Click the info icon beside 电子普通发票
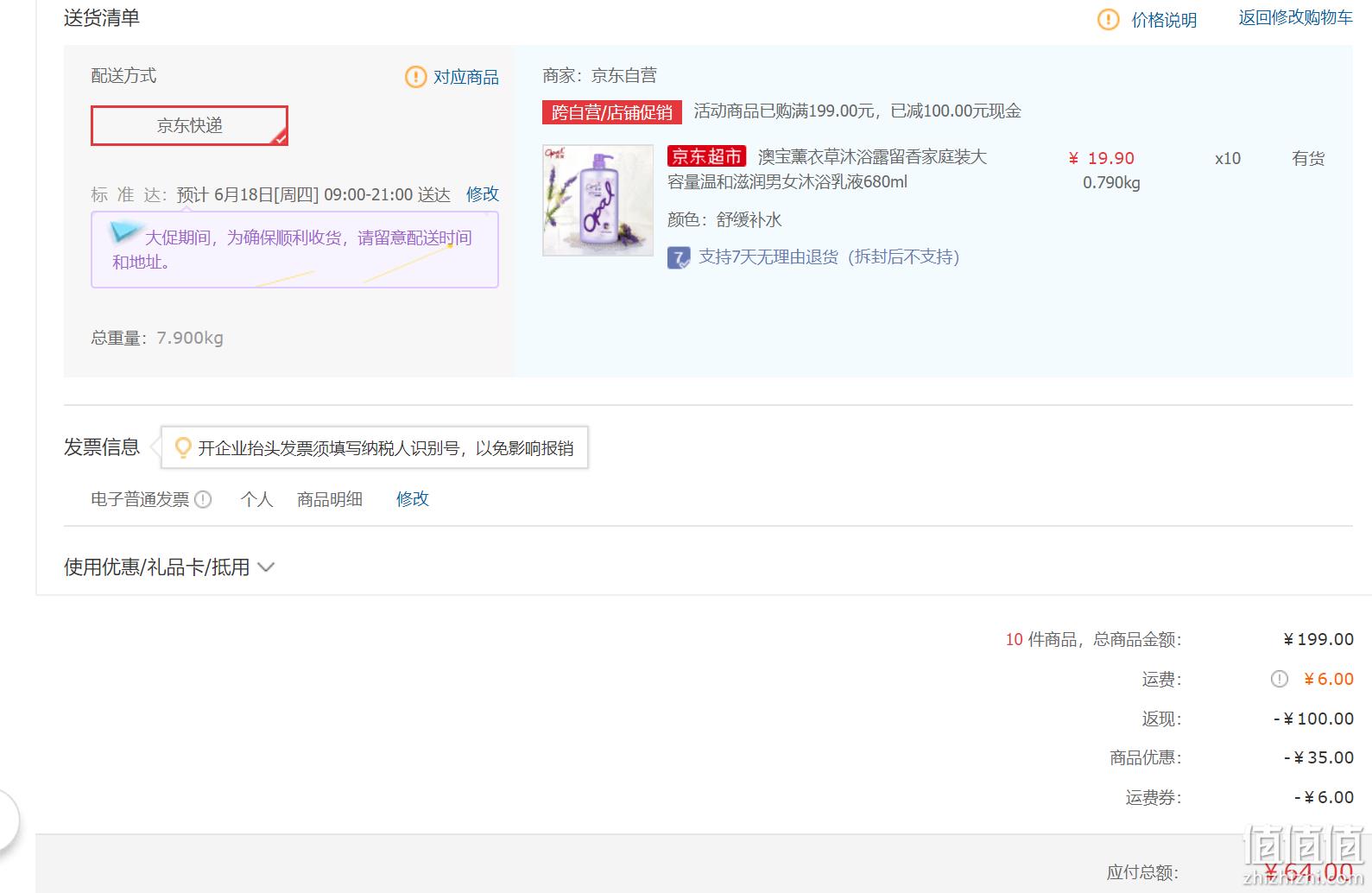 coord(203,499)
